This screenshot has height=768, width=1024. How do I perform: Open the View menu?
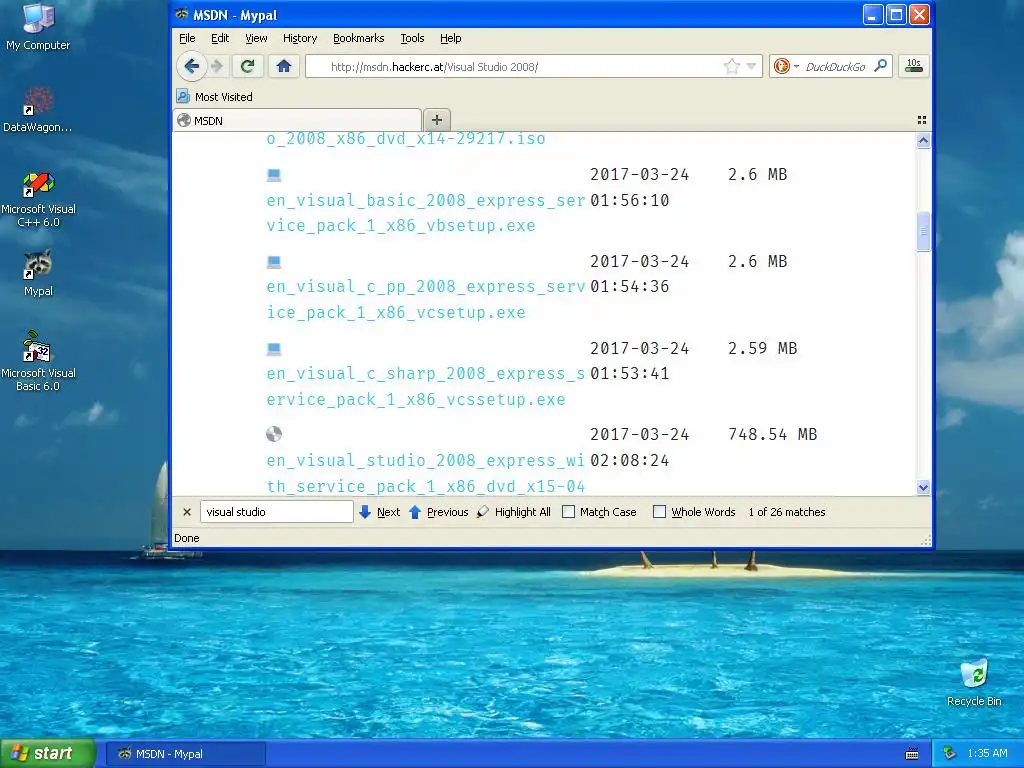(256, 38)
